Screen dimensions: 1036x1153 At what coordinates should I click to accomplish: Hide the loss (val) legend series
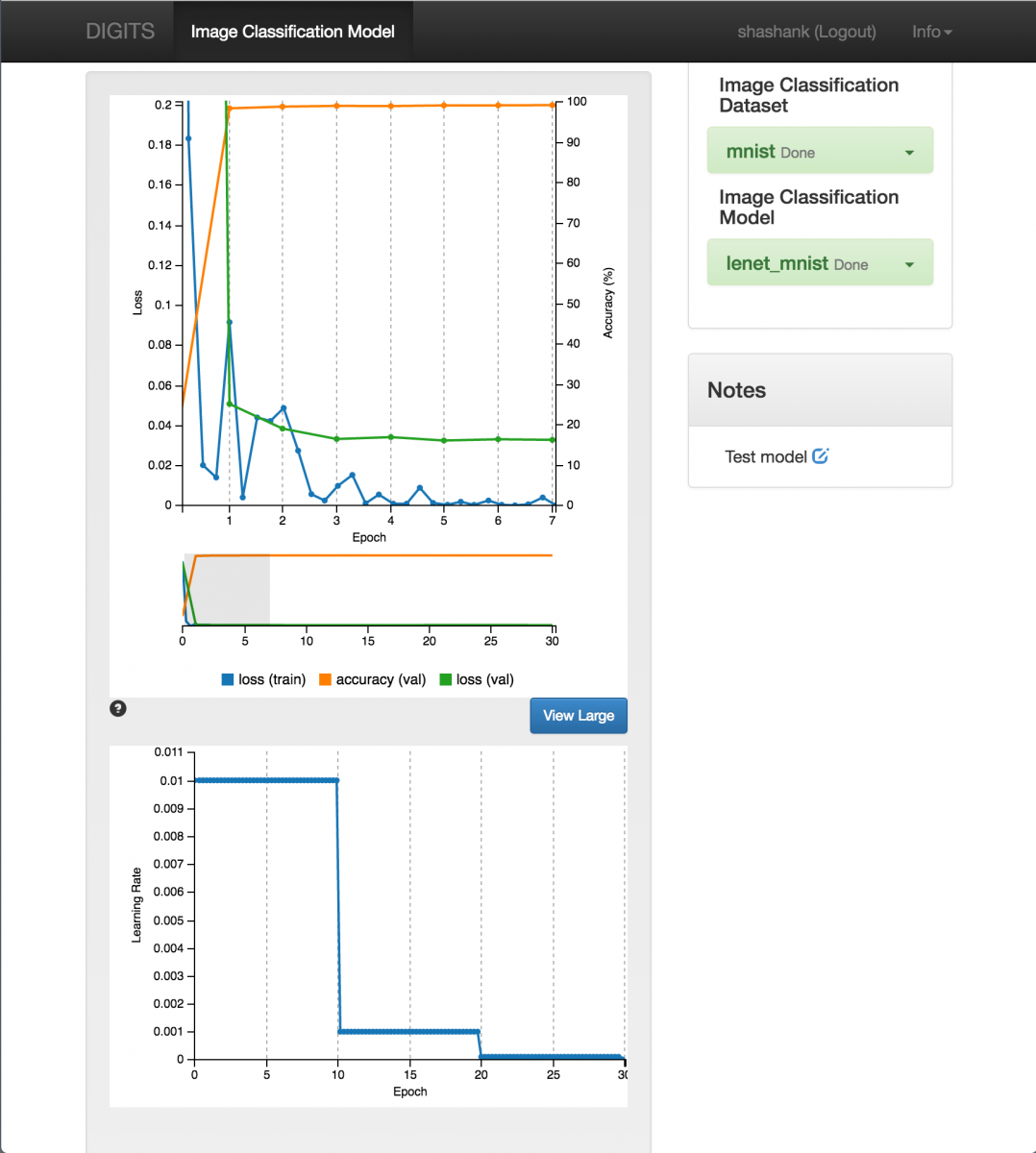(477, 679)
